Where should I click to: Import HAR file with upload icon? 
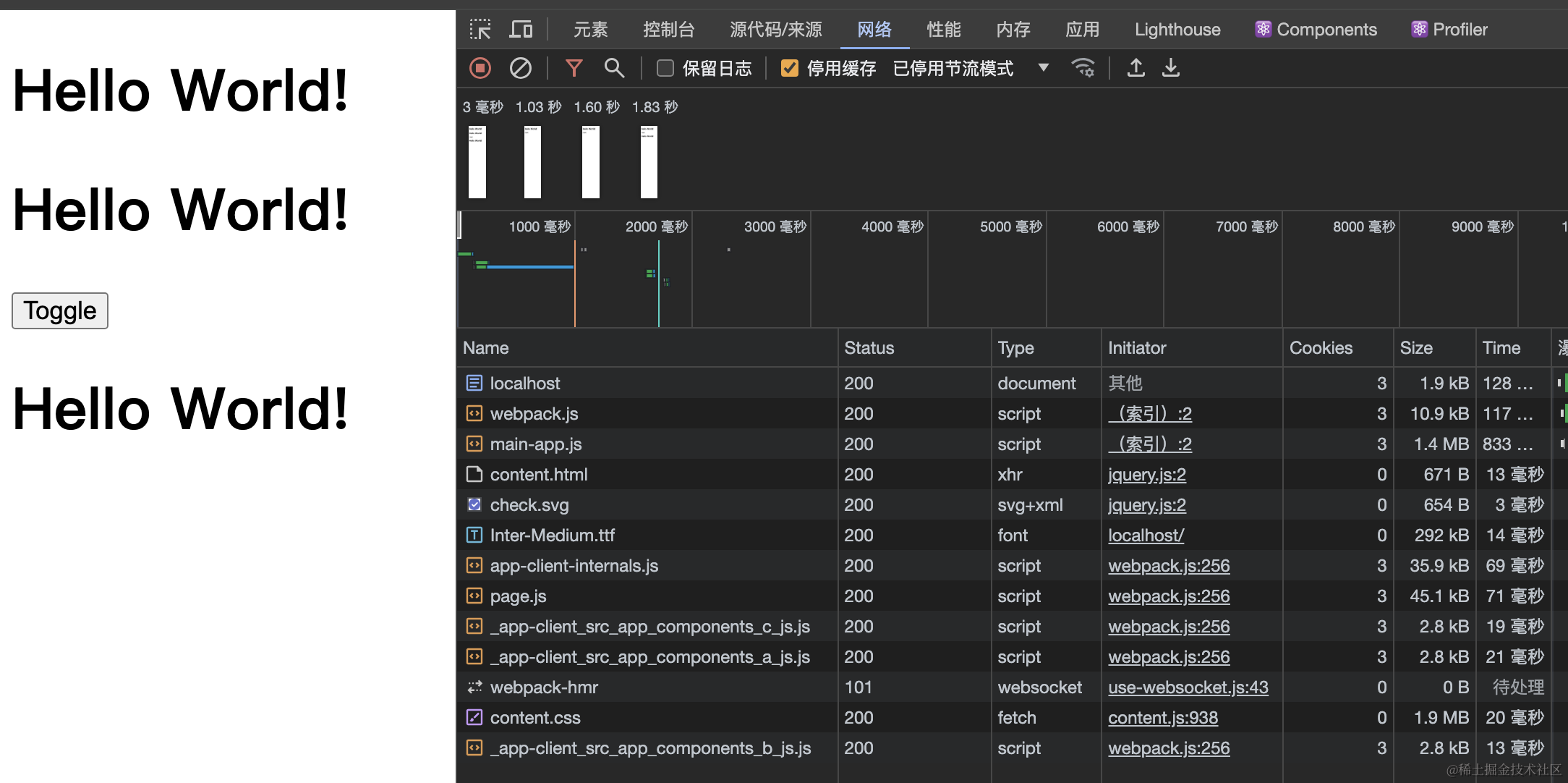1135,68
